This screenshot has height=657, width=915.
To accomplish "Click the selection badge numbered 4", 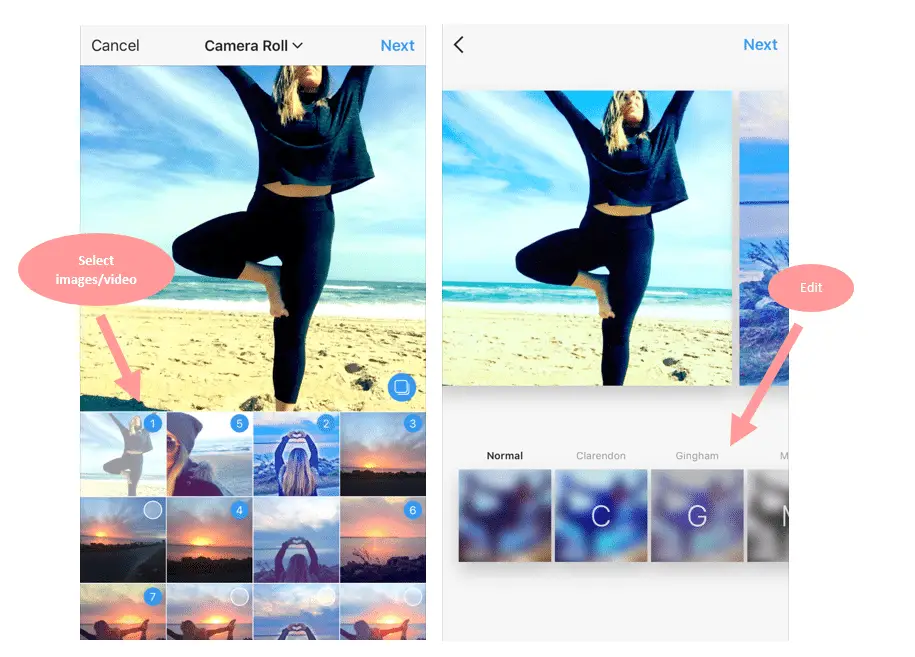I will pos(239,510).
